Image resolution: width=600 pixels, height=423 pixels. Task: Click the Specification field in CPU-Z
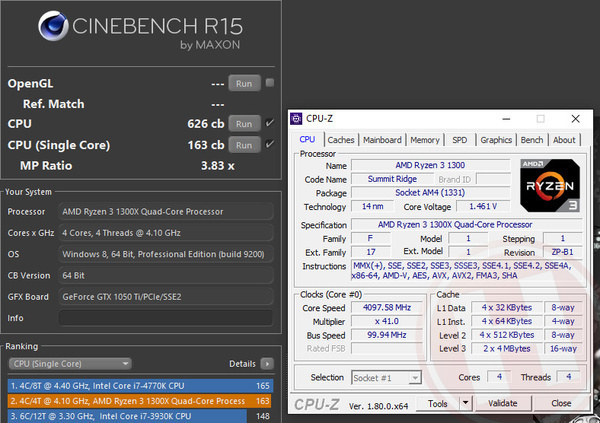467,225
